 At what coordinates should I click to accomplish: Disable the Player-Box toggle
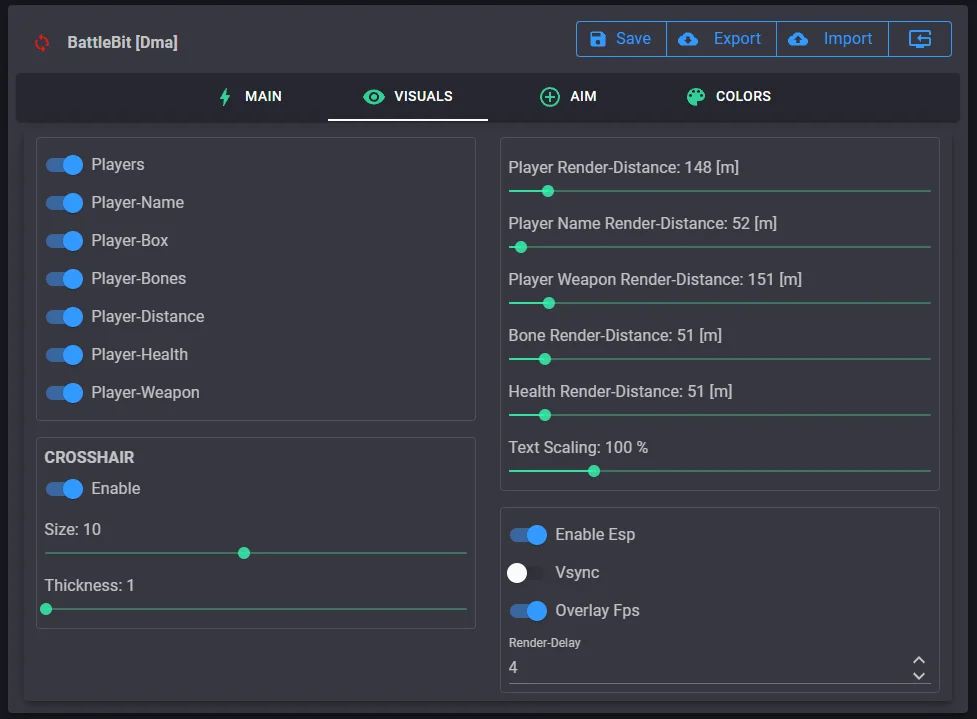click(x=64, y=241)
